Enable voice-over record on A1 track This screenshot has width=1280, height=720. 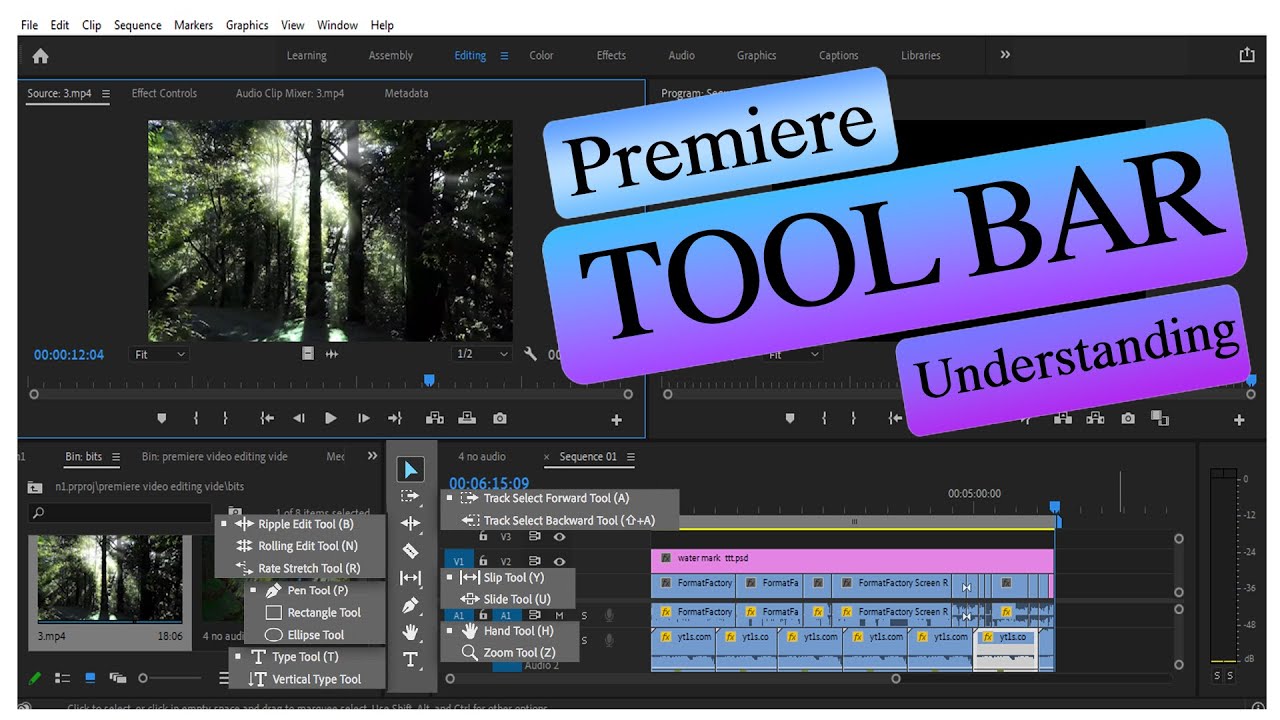pyautogui.click(x=608, y=615)
